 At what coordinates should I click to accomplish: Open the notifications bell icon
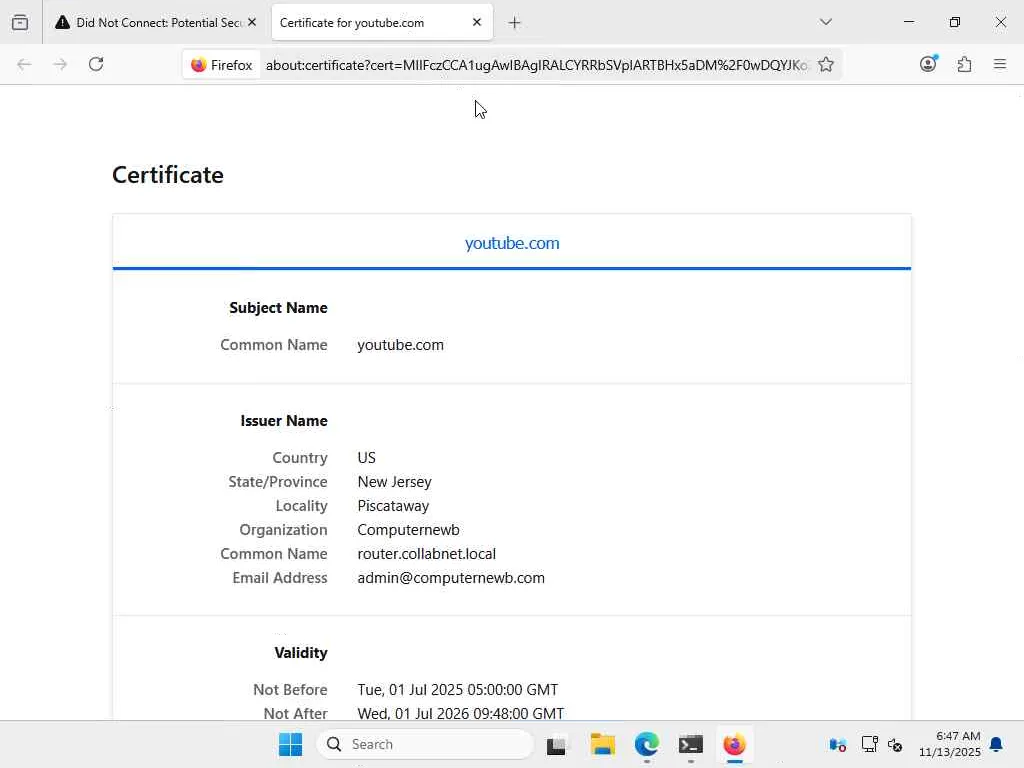click(997, 744)
